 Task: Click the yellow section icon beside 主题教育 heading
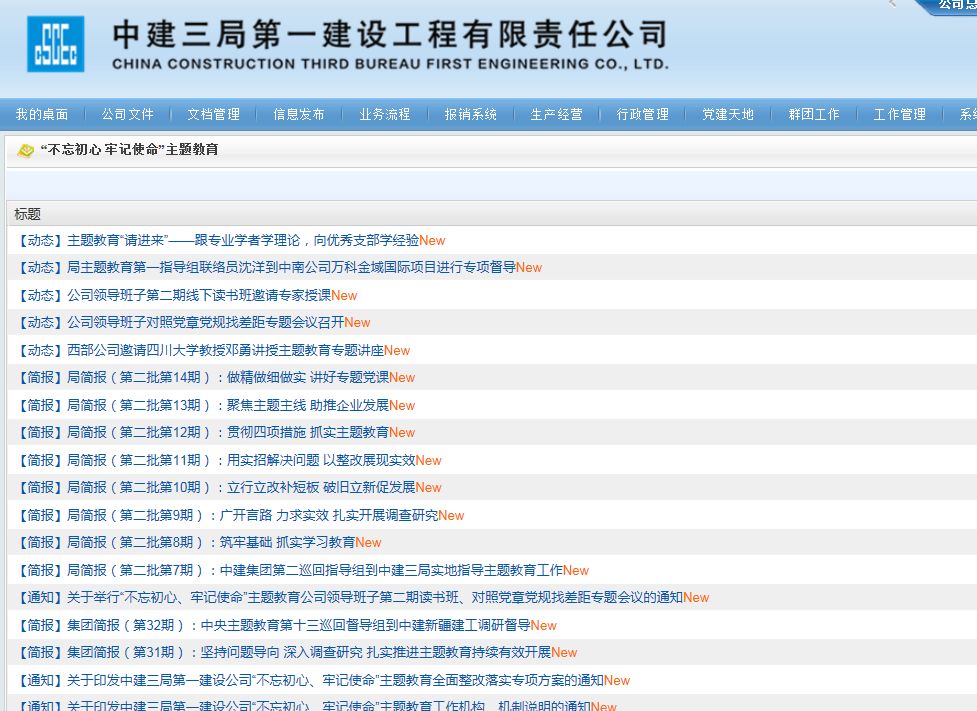[x=26, y=150]
